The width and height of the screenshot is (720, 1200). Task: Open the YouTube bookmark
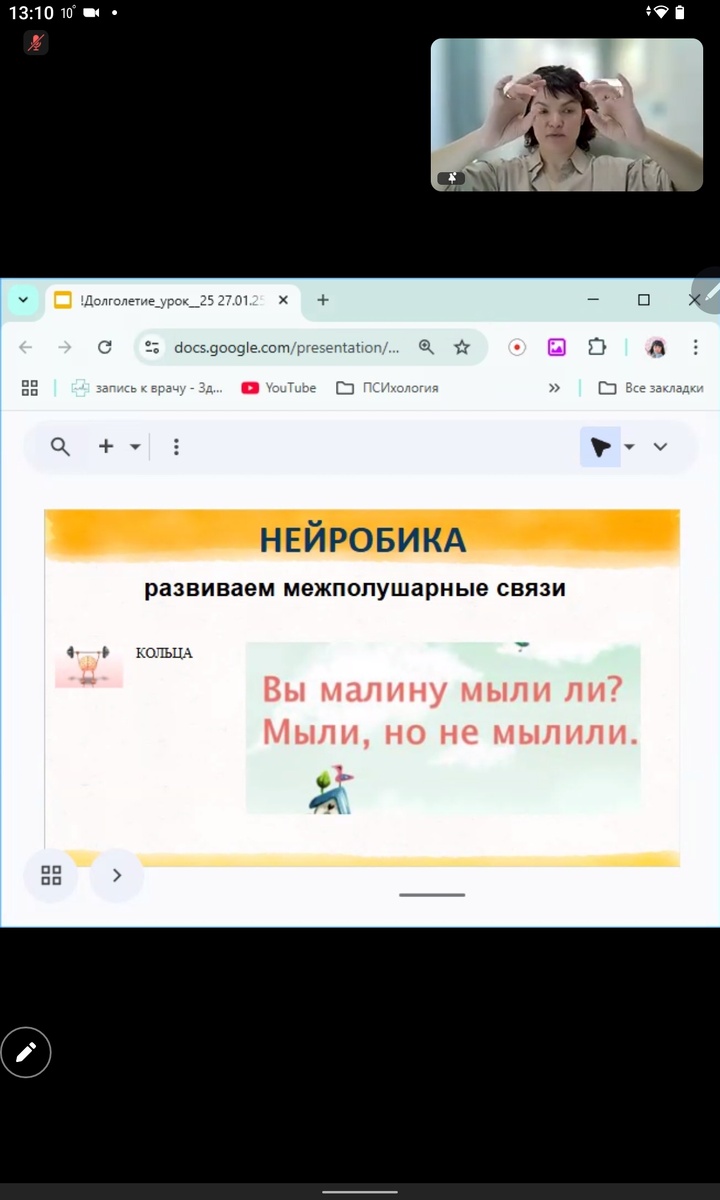click(x=279, y=388)
